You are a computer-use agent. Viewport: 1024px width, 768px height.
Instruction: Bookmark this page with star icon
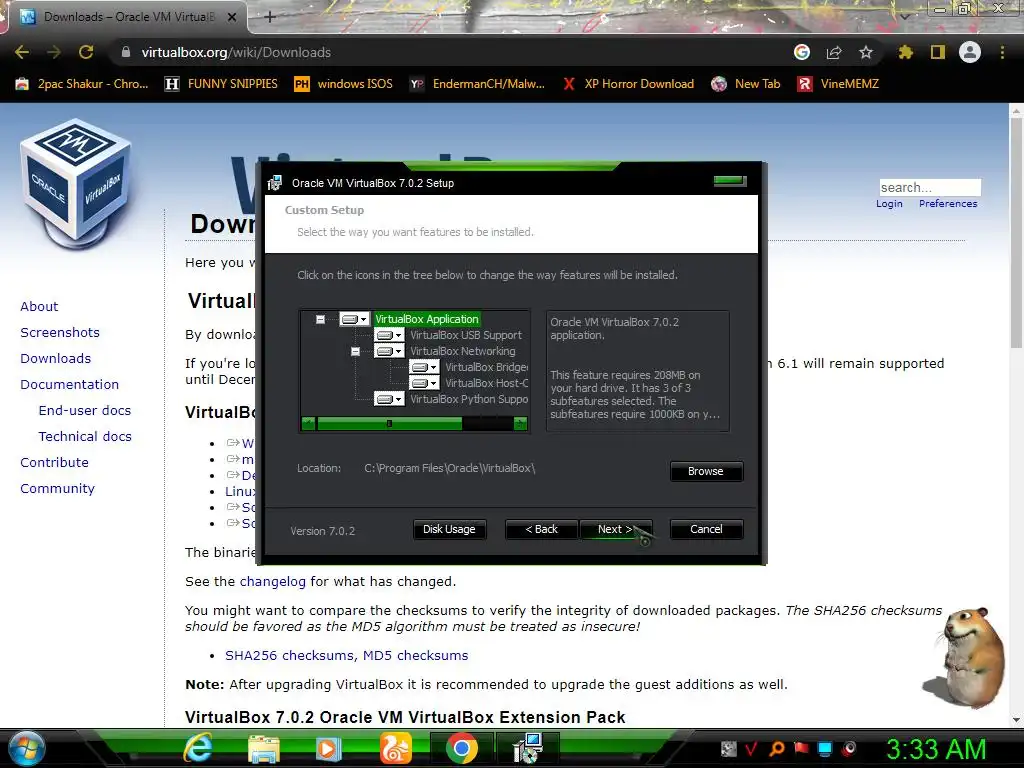865,52
